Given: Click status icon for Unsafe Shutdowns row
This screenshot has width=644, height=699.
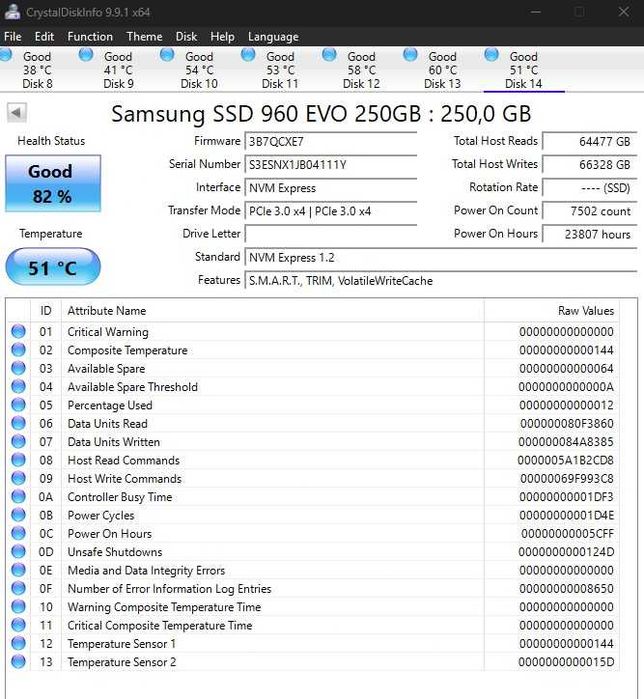Looking at the screenshot, I should (18, 551).
